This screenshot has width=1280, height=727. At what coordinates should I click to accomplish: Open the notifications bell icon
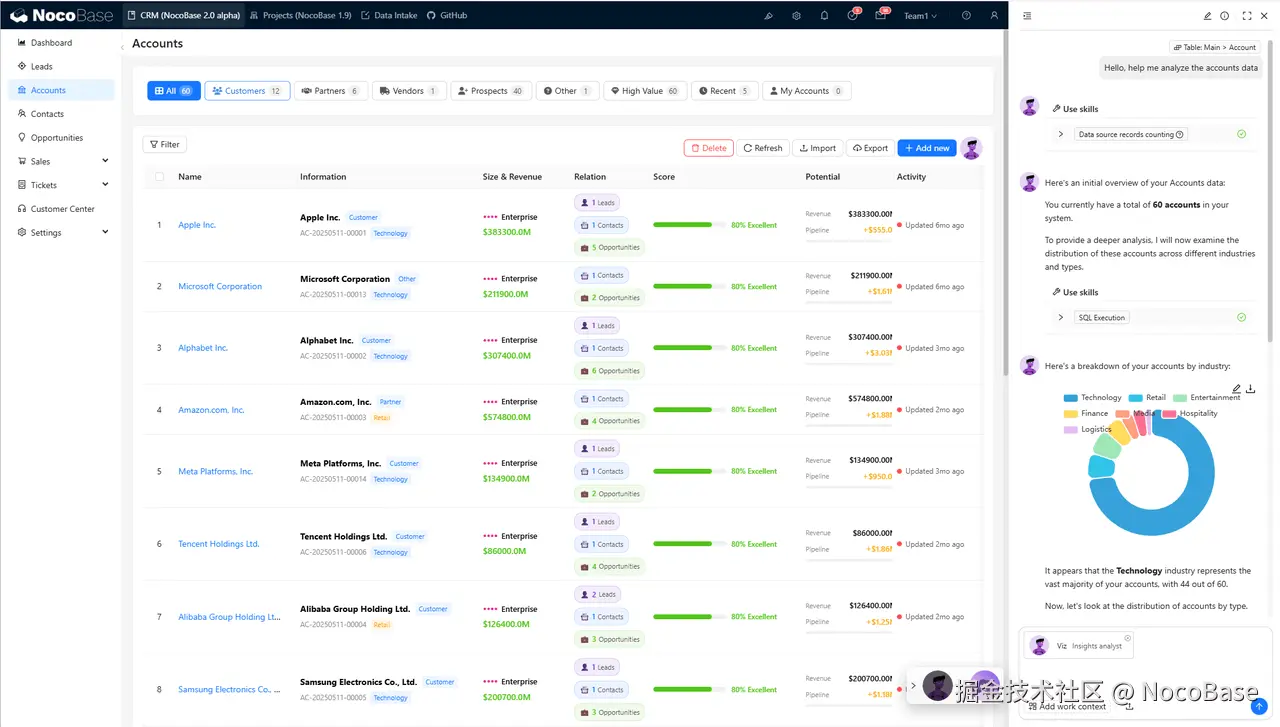pyautogui.click(x=824, y=16)
